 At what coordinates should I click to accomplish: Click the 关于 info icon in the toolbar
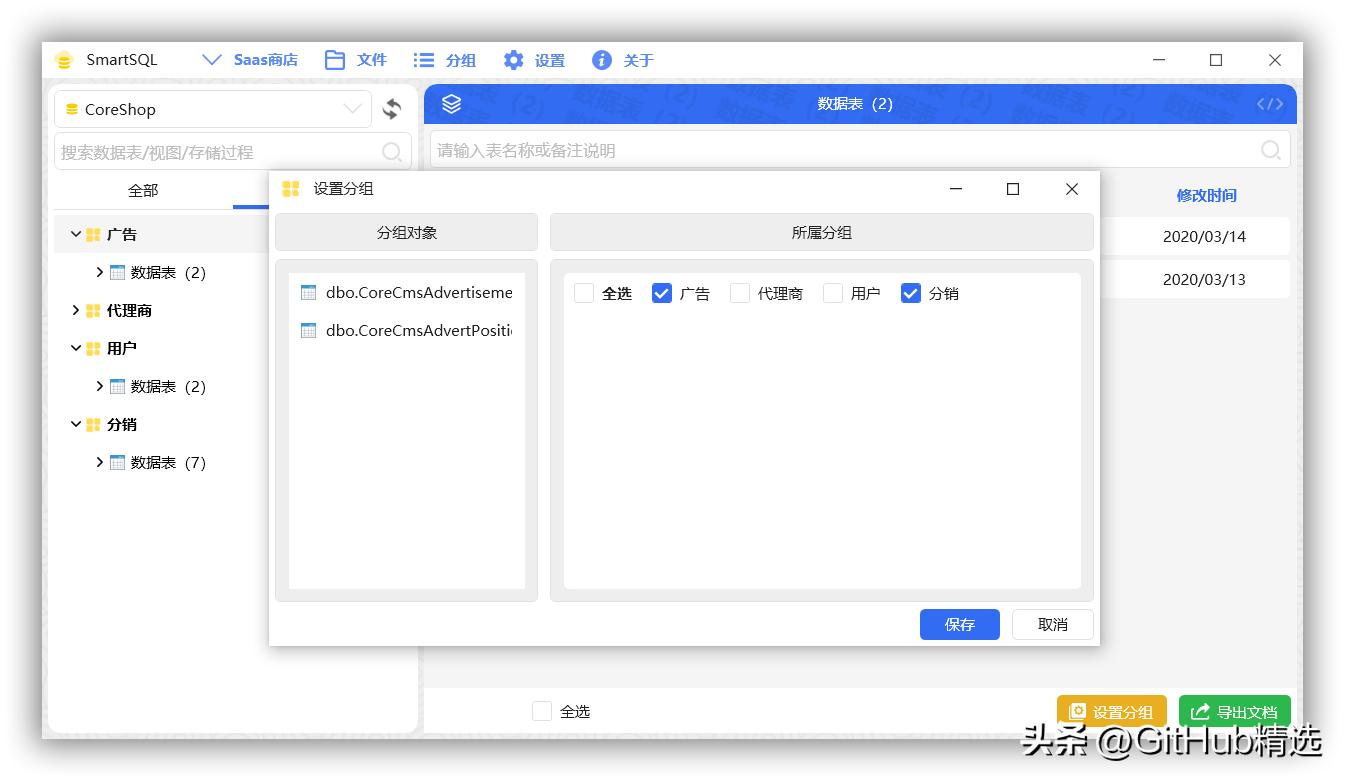[601, 59]
